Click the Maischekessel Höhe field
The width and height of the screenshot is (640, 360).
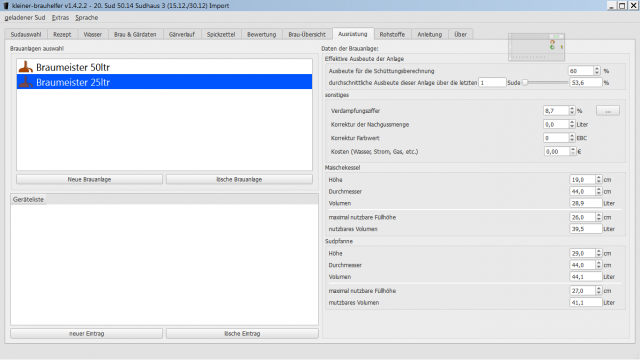[582, 180]
